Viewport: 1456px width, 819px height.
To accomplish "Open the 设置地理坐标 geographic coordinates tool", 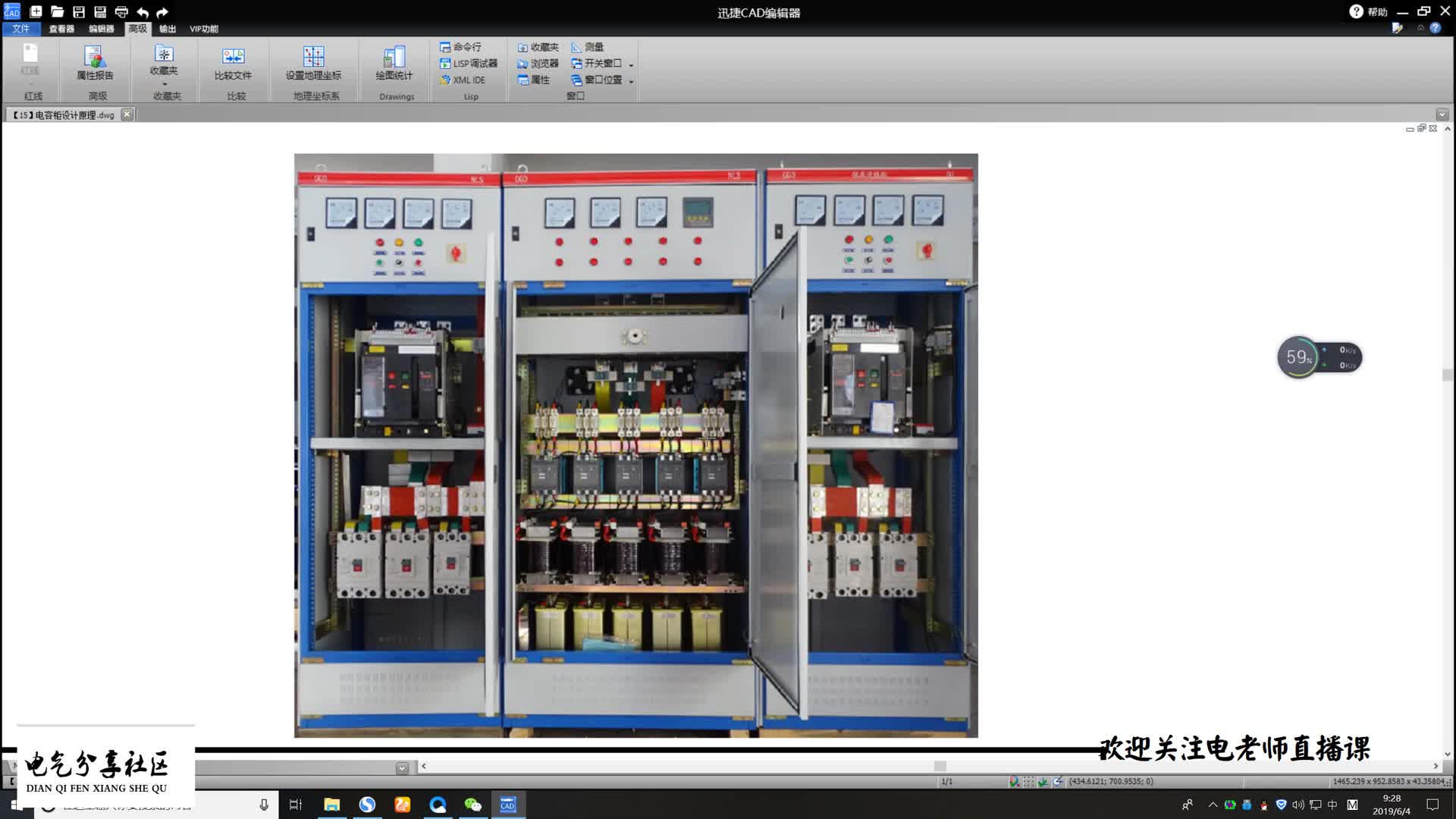I will [313, 62].
